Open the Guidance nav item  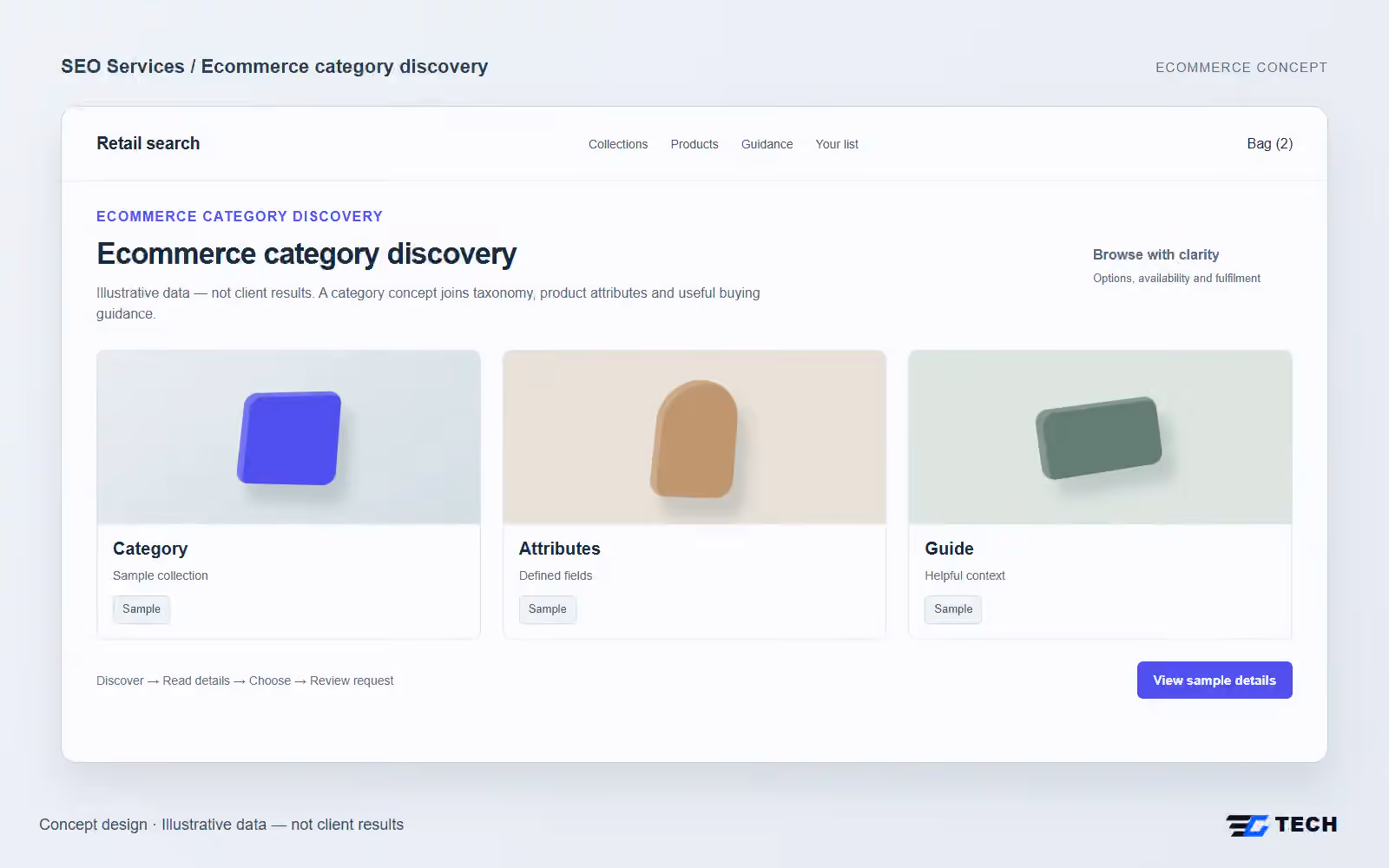(x=767, y=144)
